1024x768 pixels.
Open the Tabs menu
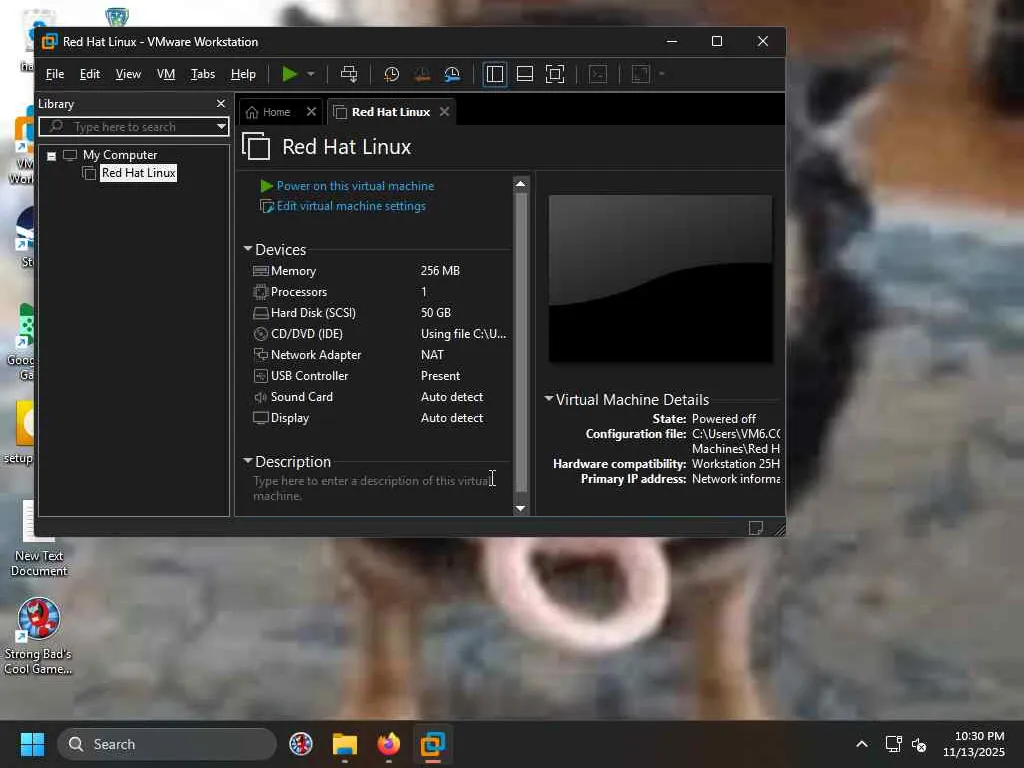(202, 74)
